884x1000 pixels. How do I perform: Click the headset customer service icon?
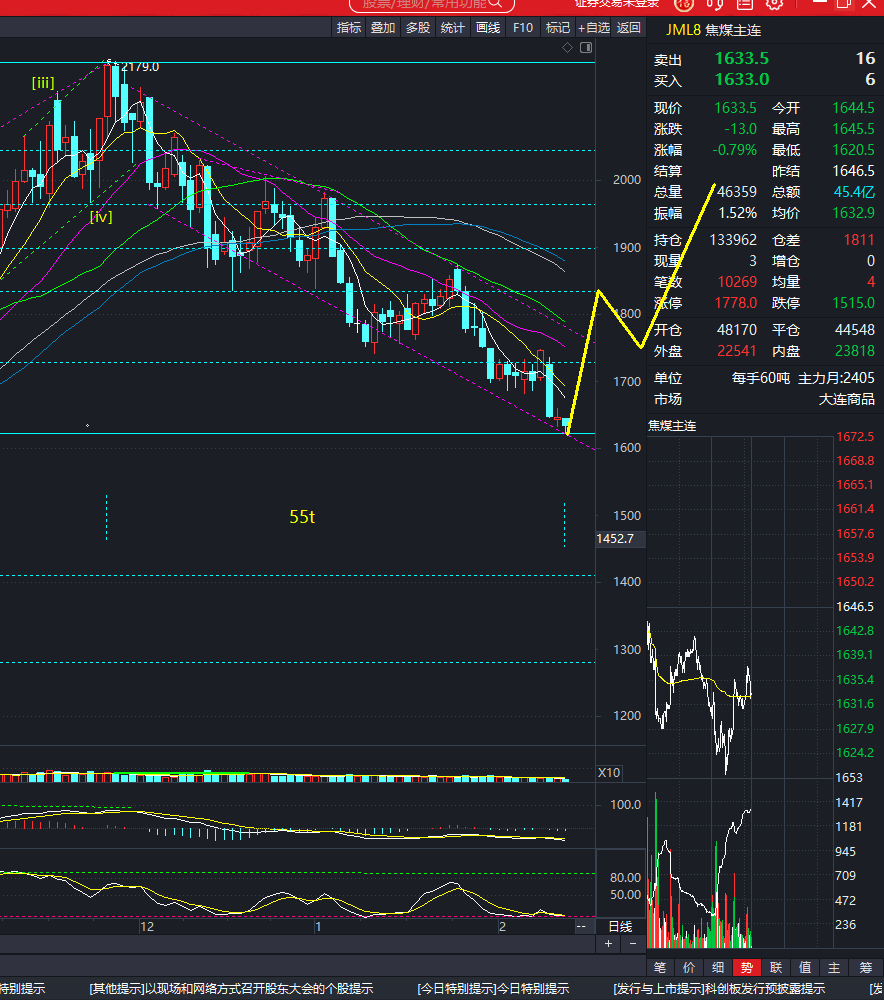pyautogui.click(x=714, y=4)
